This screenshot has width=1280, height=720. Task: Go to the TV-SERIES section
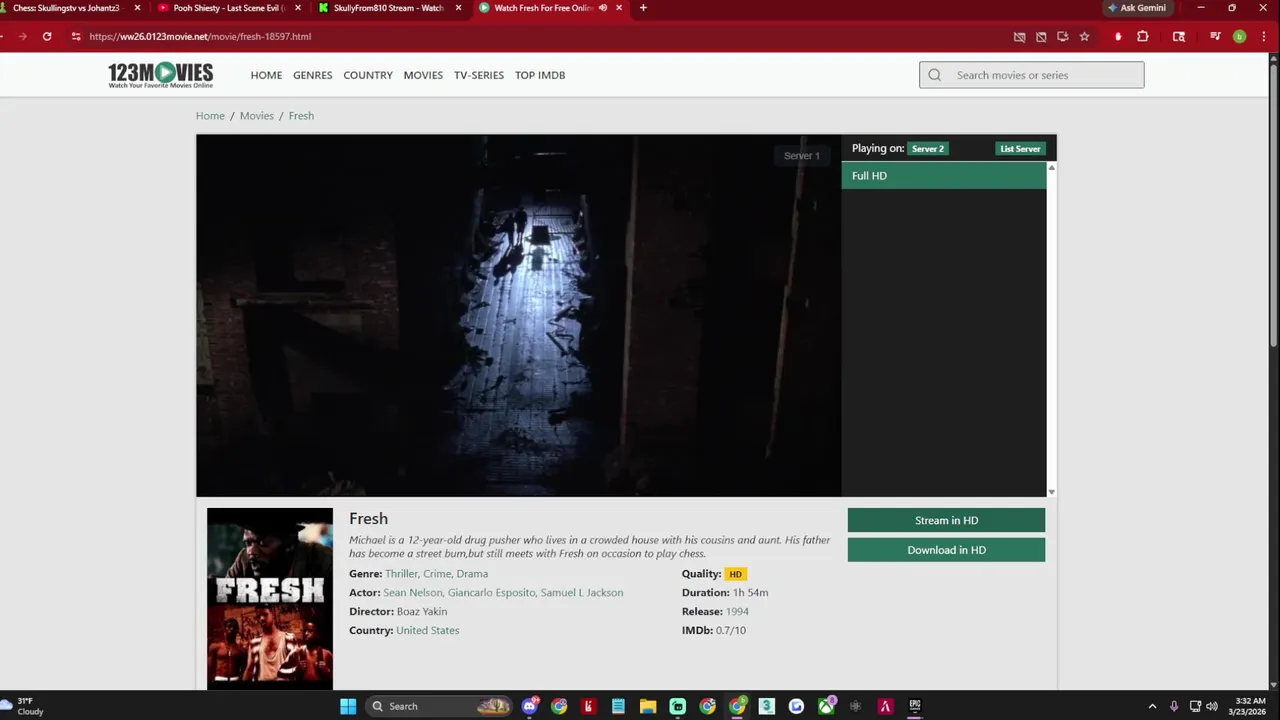[479, 75]
